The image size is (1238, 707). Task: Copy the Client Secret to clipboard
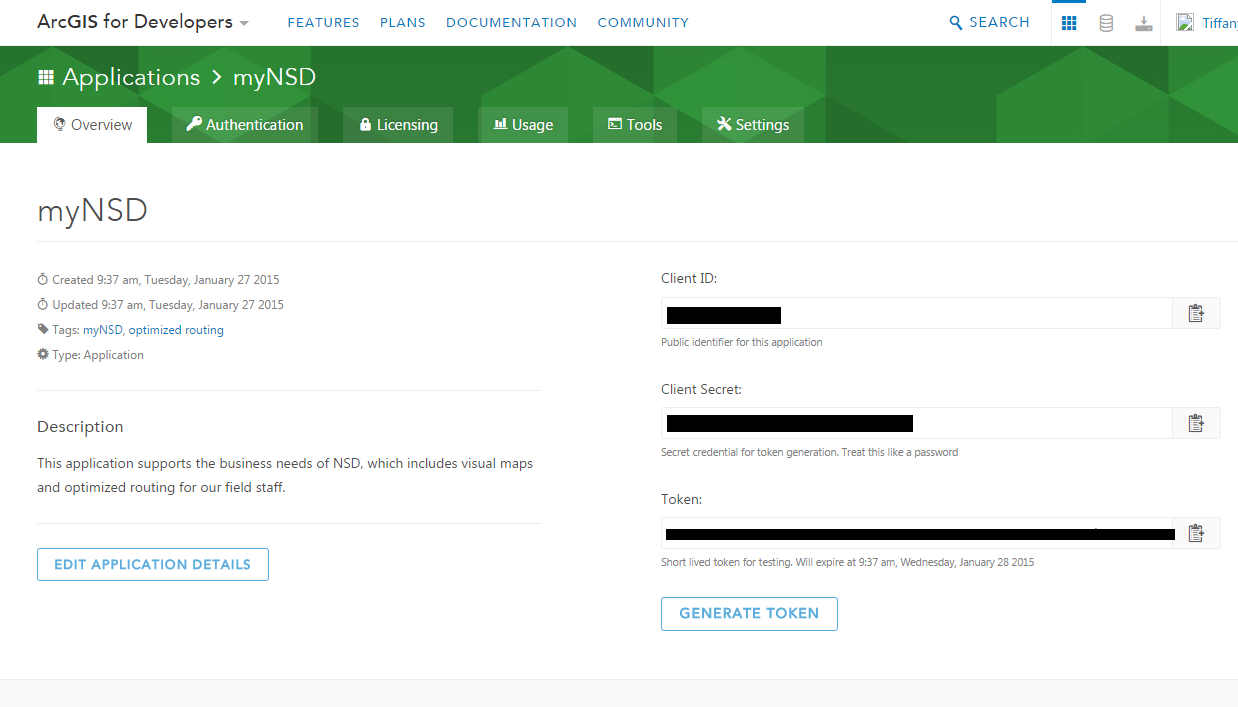pos(1196,423)
